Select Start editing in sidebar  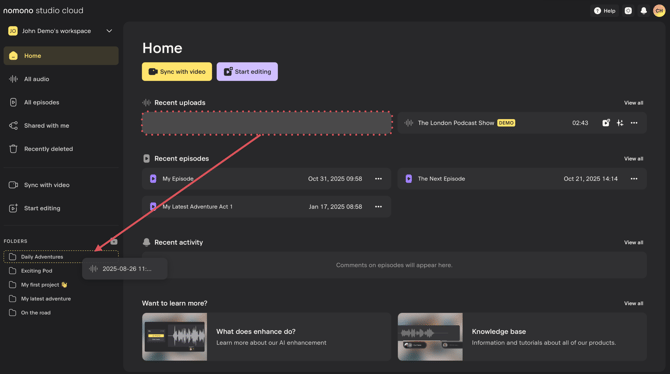[x=61, y=208]
